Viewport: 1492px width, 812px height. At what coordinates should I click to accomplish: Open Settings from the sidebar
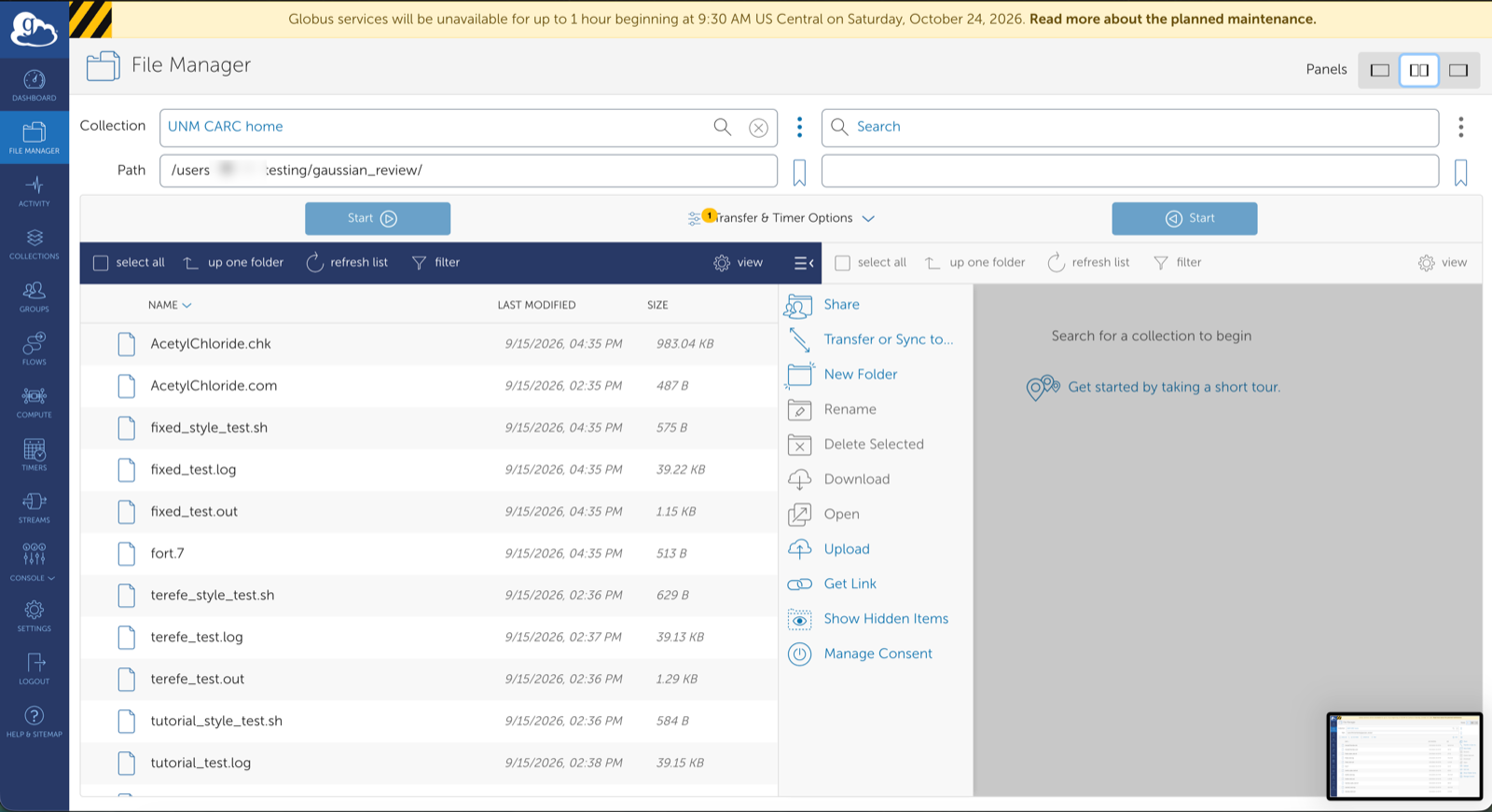tap(35, 616)
